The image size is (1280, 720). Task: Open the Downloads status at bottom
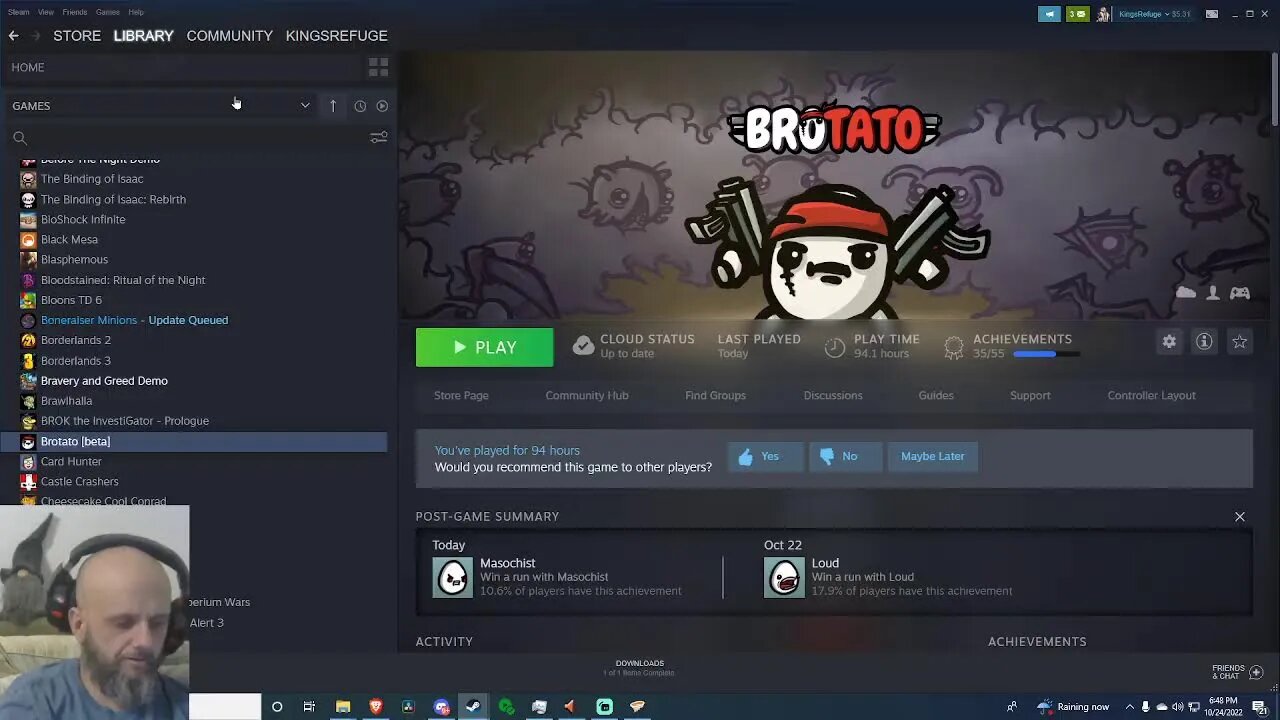pyautogui.click(x=639, y=668)
